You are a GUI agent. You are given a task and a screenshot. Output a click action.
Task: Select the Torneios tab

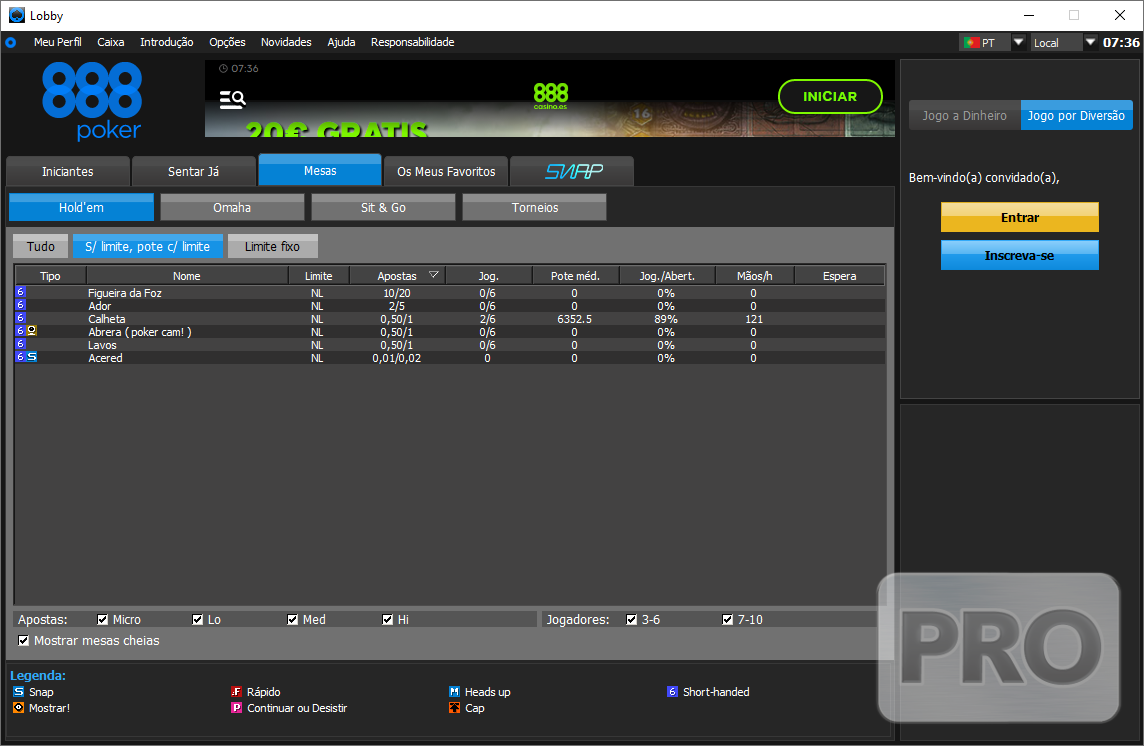(535, 207)
